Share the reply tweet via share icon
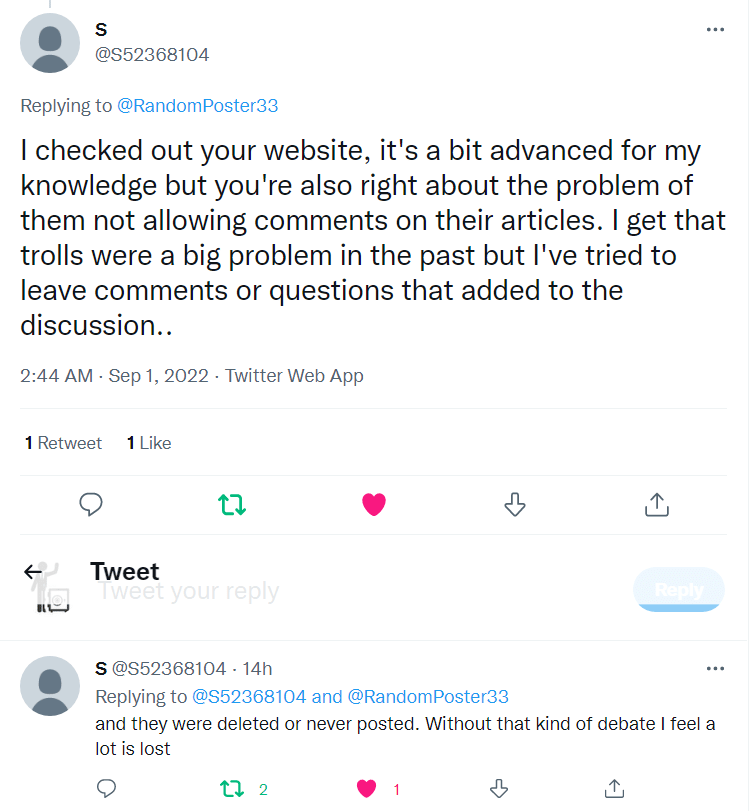 coord(616,789)
